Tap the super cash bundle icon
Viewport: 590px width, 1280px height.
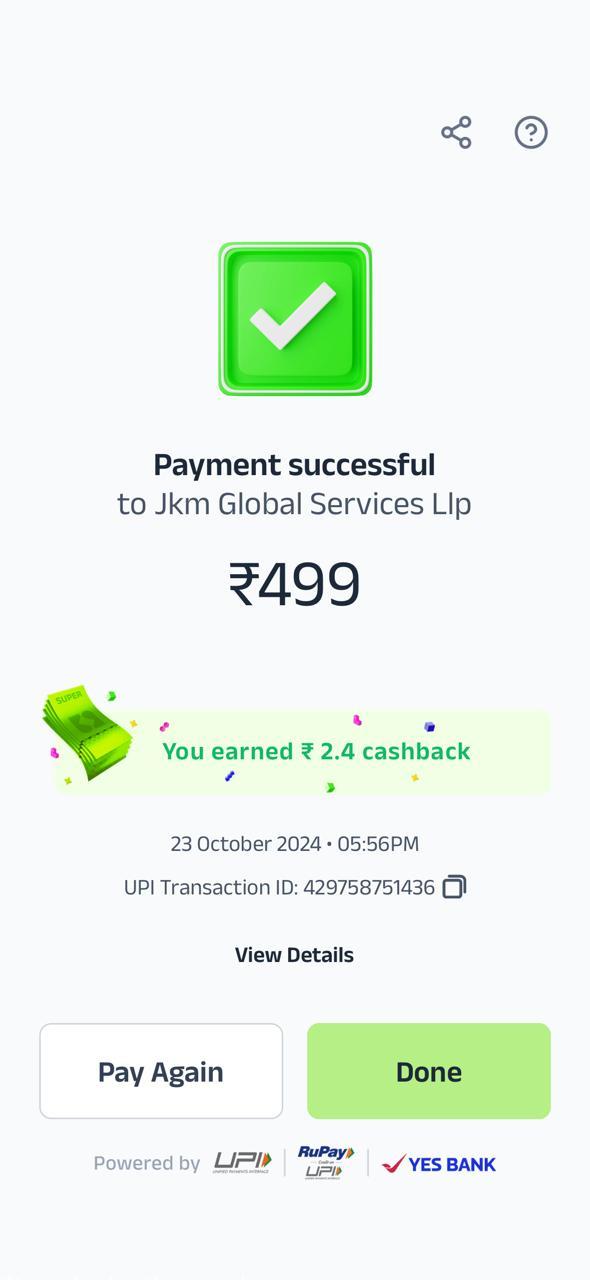tap(87, 734)
